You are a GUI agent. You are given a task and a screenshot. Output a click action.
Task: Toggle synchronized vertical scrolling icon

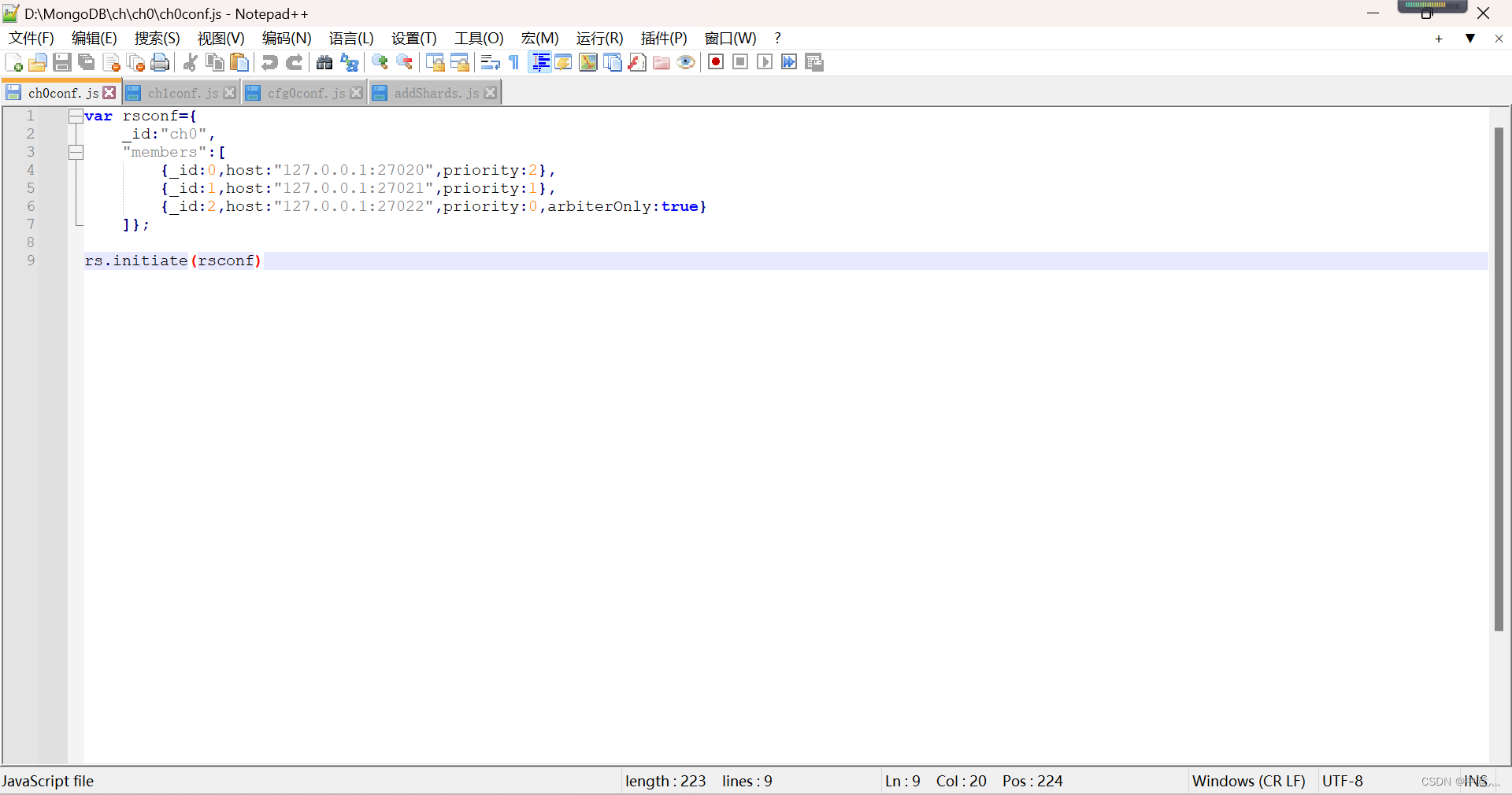435,62
